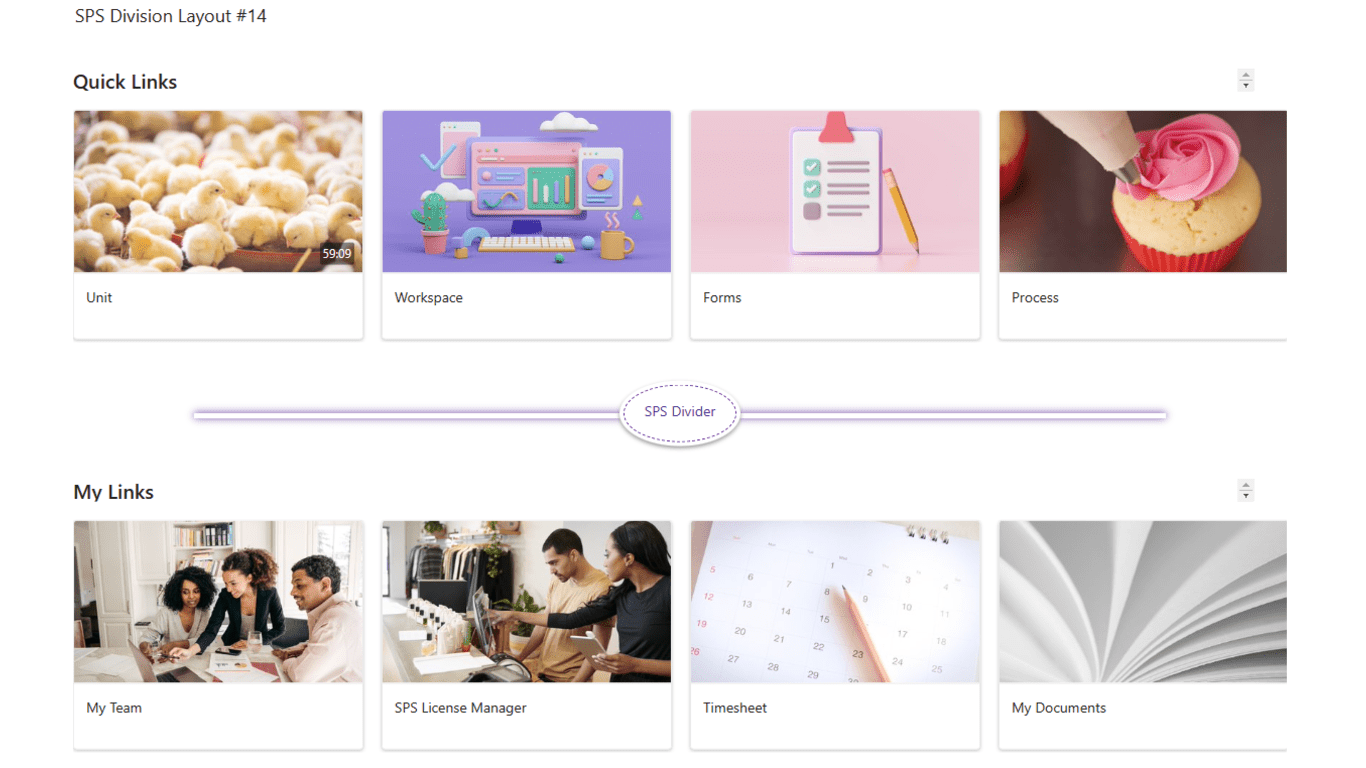Click the SPS Divider oval label
Screen dimensions: 1366x768
pos(680,412)
